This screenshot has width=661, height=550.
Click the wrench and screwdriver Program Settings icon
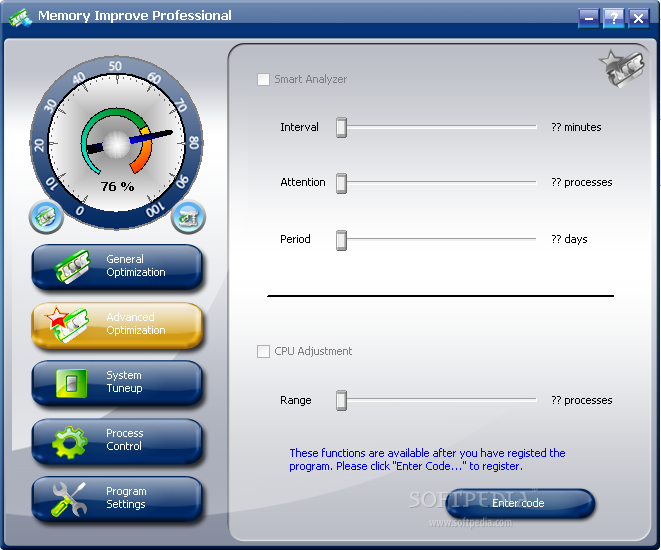point(69,499)
